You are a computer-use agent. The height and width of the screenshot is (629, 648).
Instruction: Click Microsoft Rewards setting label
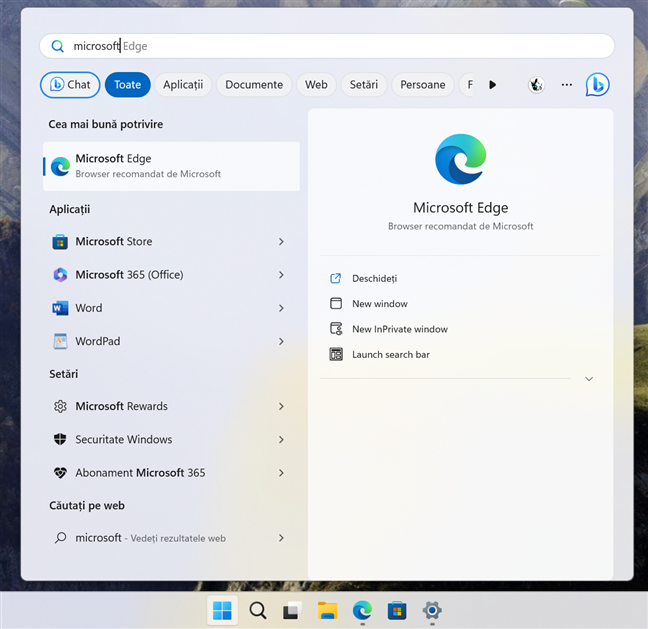tap(122, 406)
